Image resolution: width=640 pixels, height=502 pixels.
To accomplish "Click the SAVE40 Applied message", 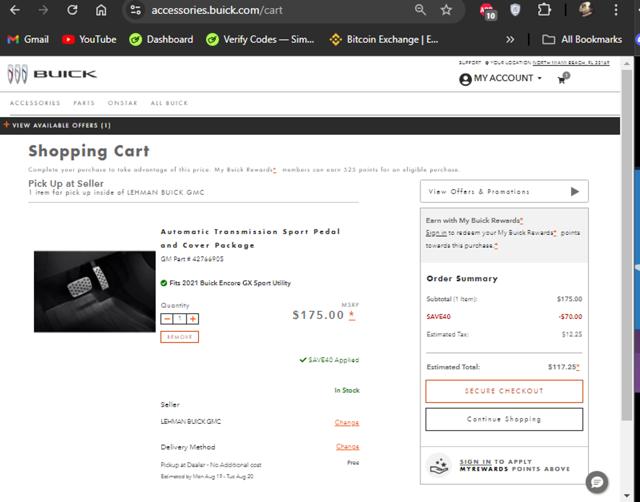I will coord(329,360).
